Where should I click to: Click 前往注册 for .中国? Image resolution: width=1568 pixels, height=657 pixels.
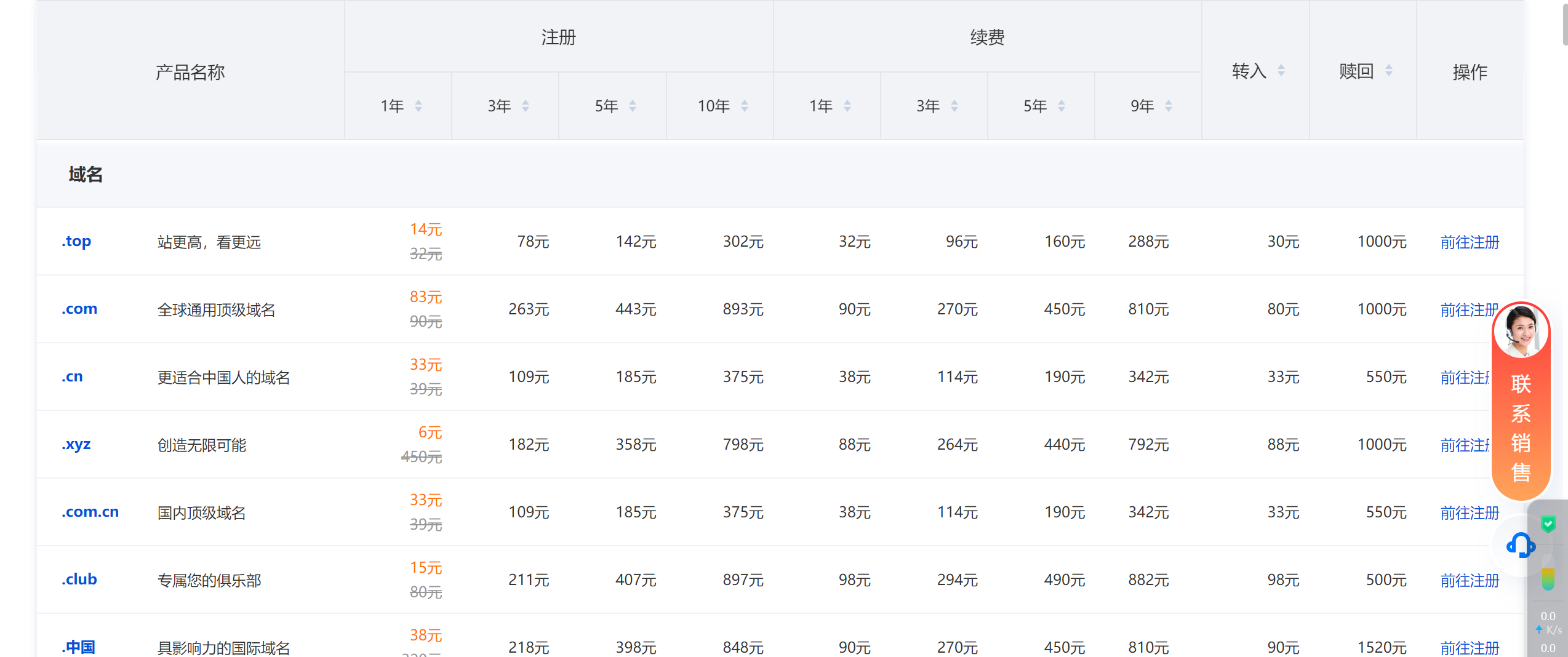pos(1470,648)
